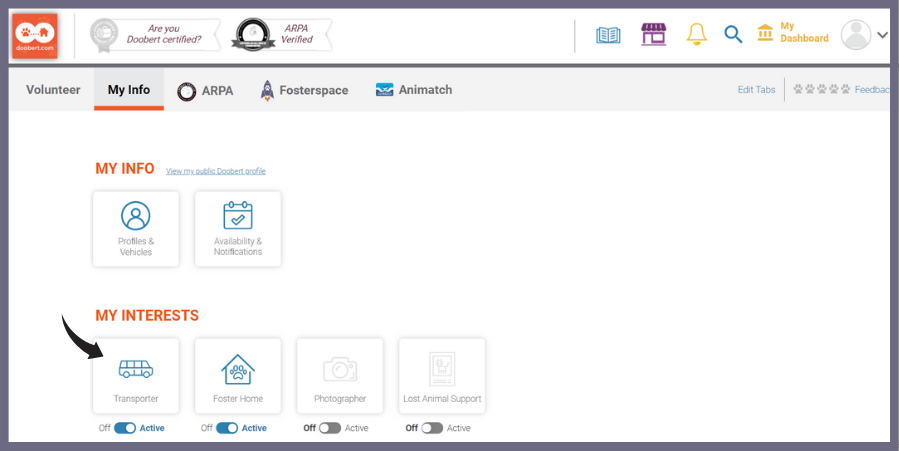Open the purple store icon
Image resolution: width=899 pixels, height=451 pixels.
(654, 34)
